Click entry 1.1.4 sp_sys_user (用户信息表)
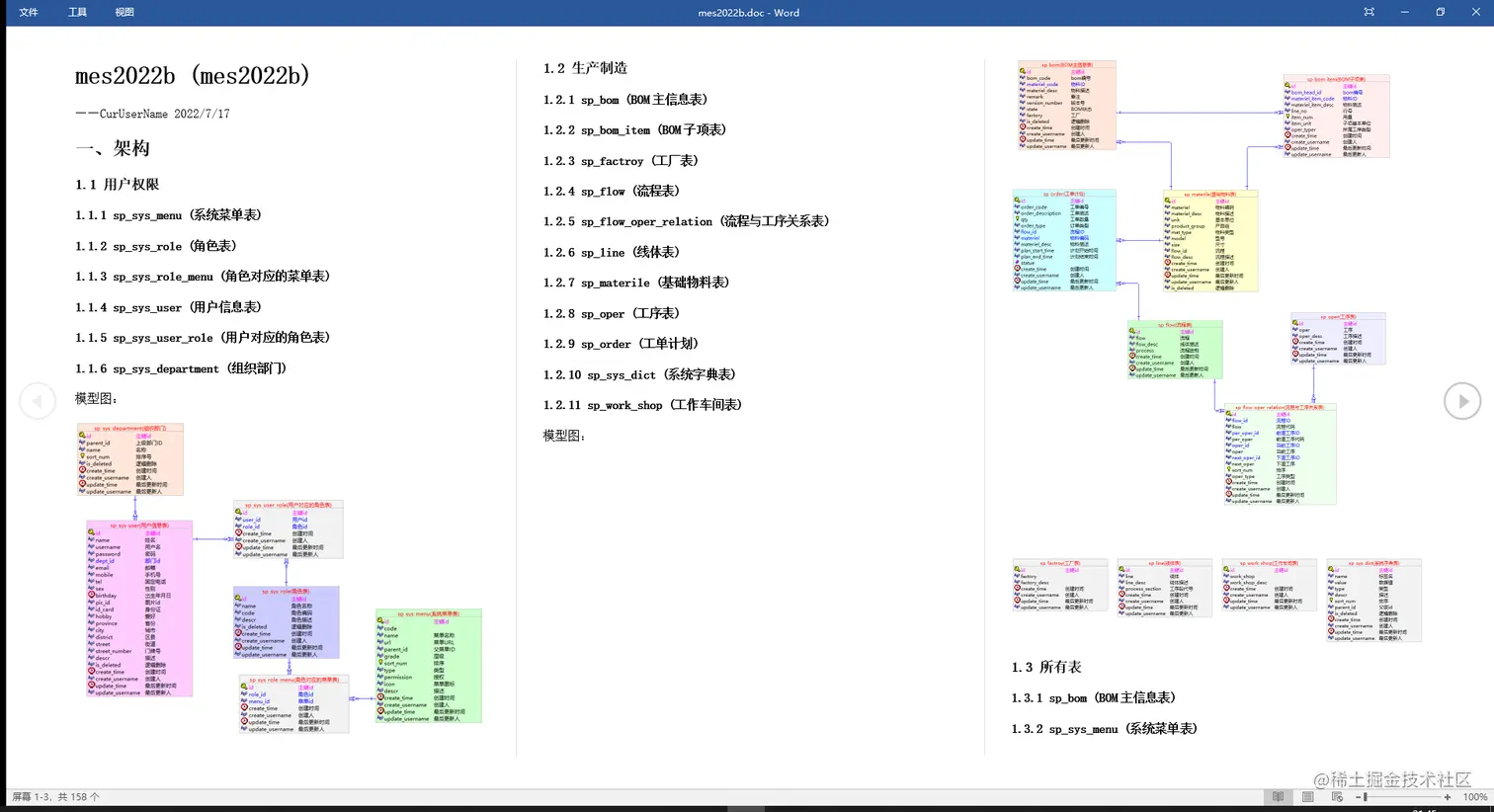This screenshot has width=1494, height=812. pyautogui.click(x=168, y=307)
